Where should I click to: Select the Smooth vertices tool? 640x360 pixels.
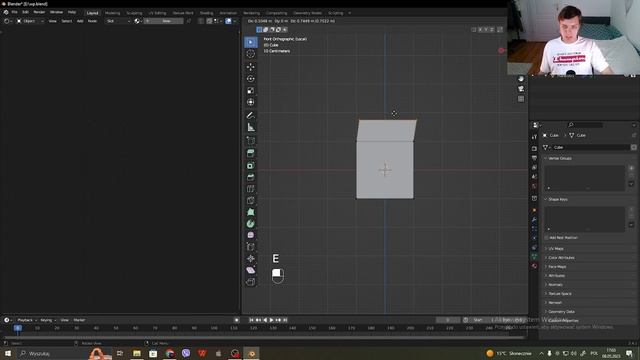coord(251,235)
